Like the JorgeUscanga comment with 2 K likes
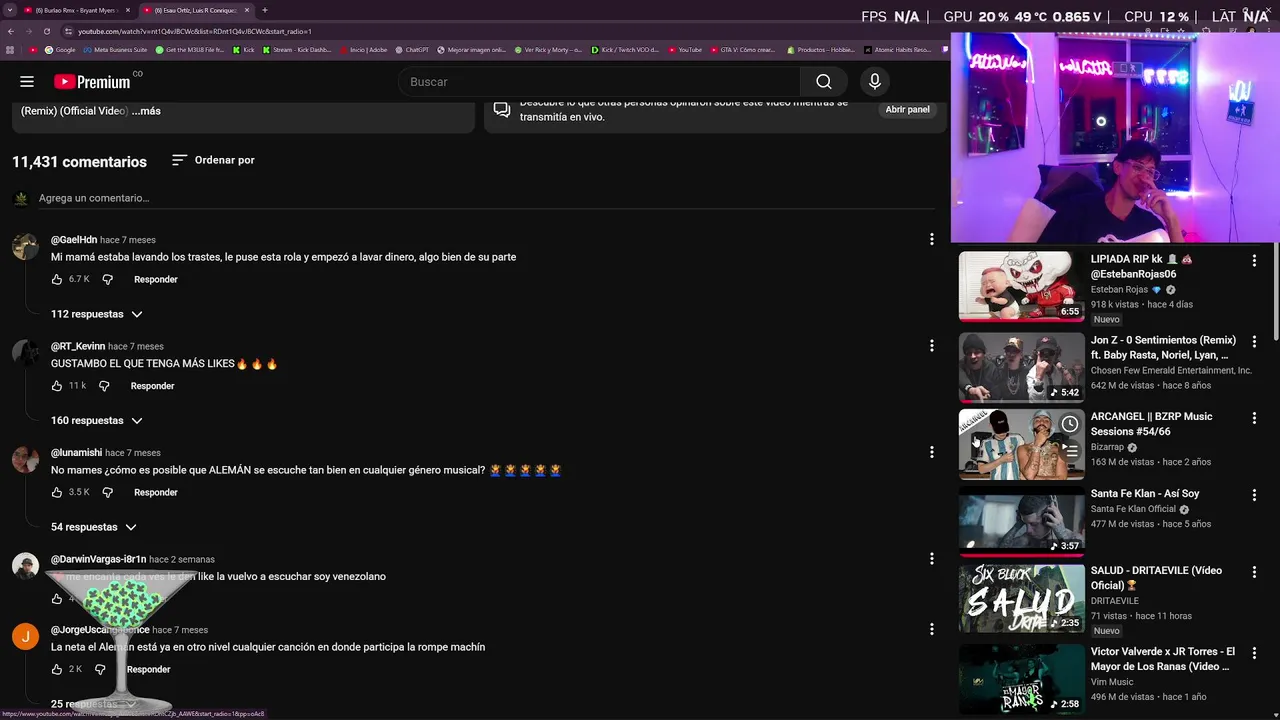The width and height of the screenshot is (1280, 720). (57, 669)
